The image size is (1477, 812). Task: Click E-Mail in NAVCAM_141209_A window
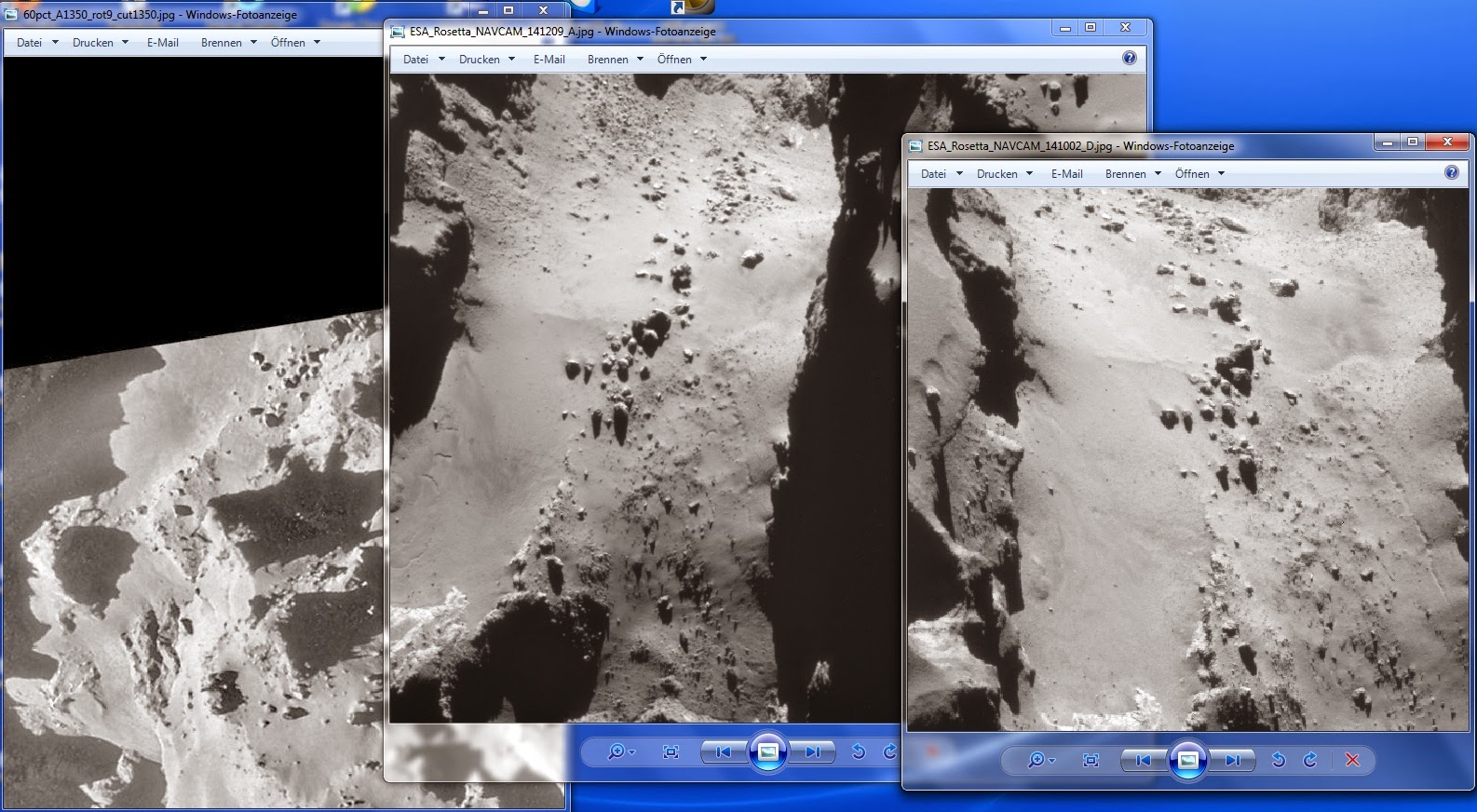[x=549, y=59]
